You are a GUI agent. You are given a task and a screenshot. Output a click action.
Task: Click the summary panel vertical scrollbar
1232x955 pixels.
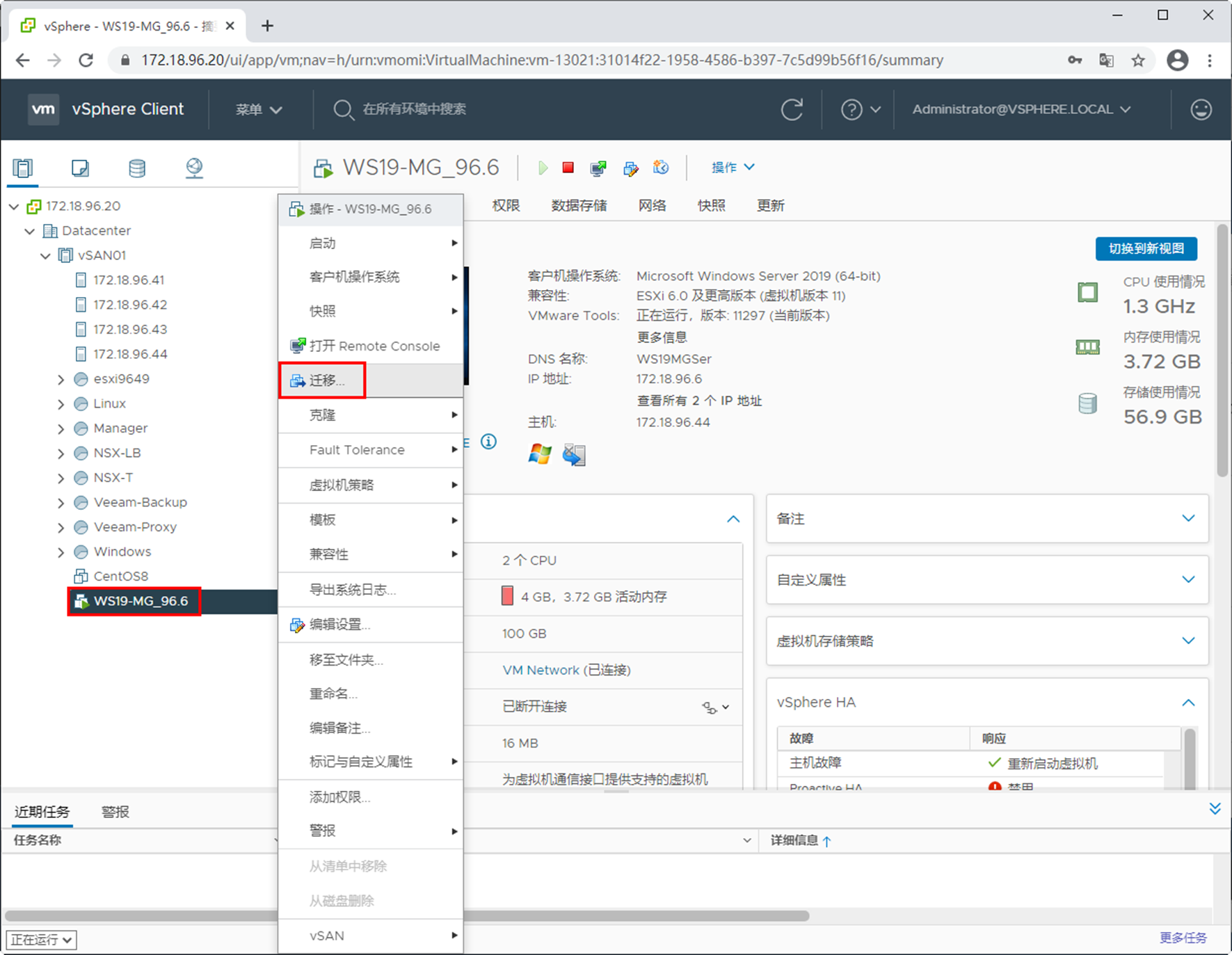tap(1222, 351)
